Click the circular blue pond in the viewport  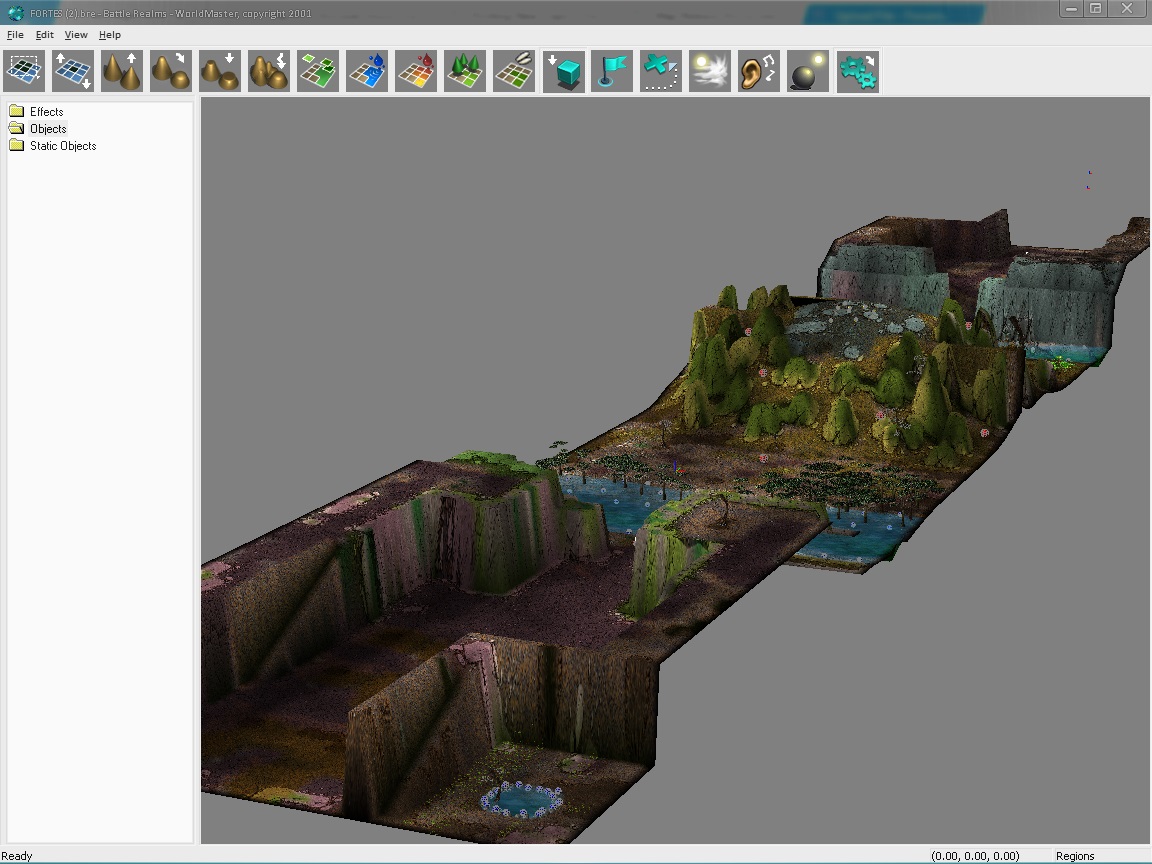coord(522,799)
